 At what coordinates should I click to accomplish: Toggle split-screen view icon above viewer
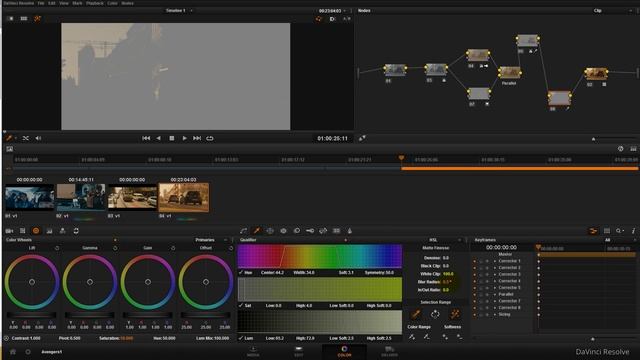coord(24,19)
